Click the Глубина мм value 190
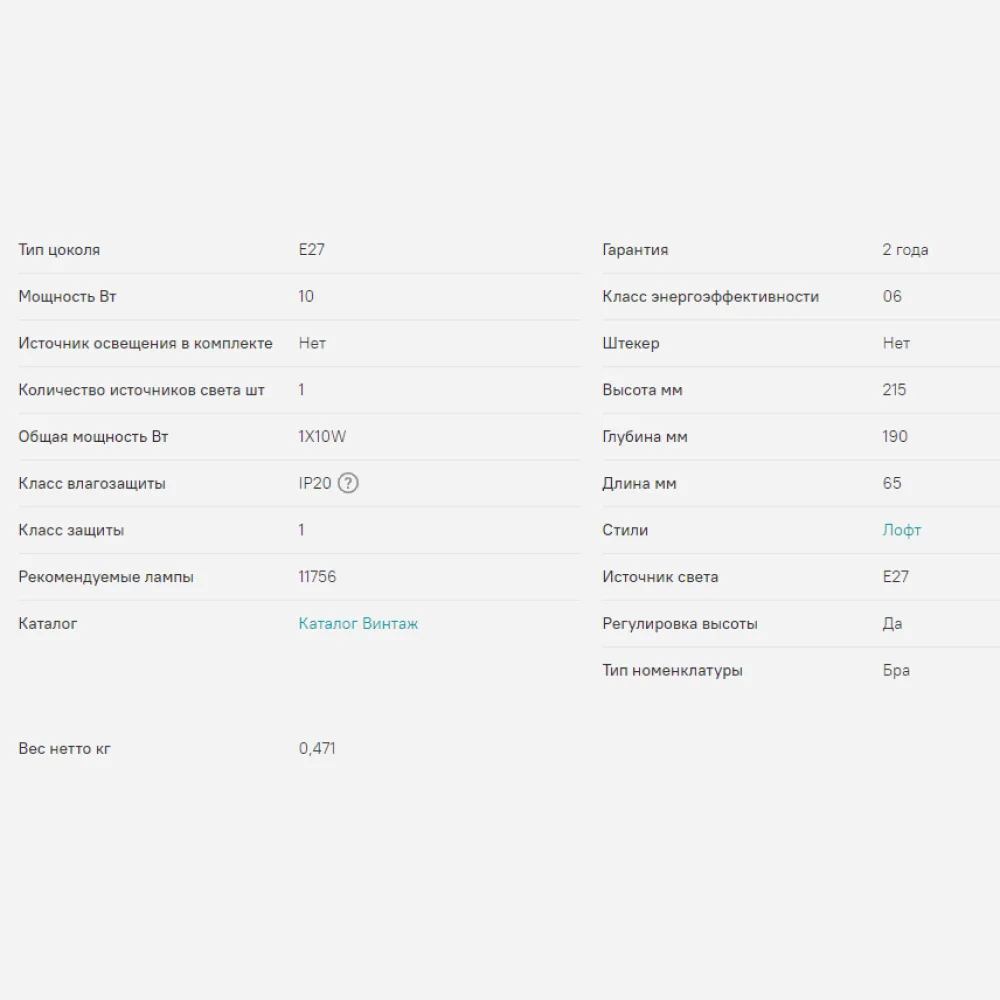The width and height of the screenshot is (1000, 1000). (895, 436)
